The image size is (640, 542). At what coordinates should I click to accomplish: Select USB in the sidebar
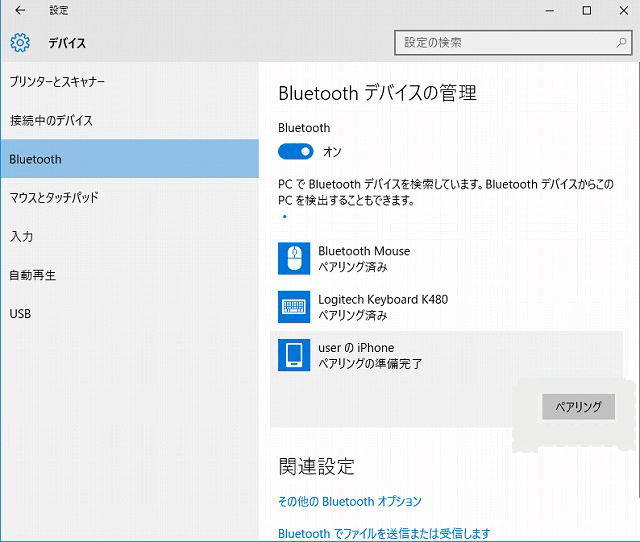(20, 314)
